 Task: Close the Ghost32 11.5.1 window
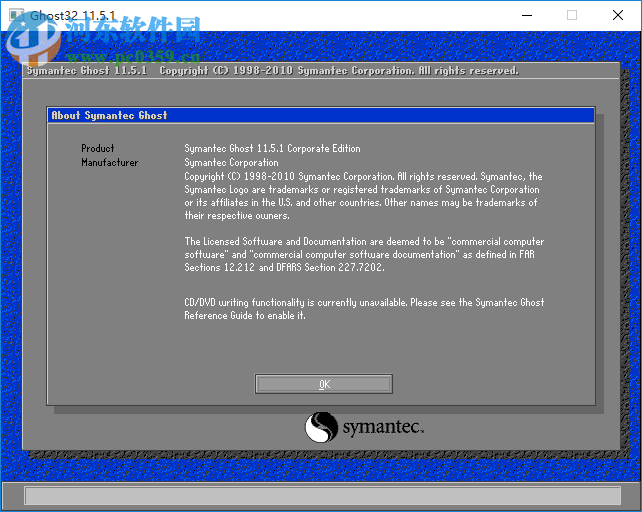618,16
